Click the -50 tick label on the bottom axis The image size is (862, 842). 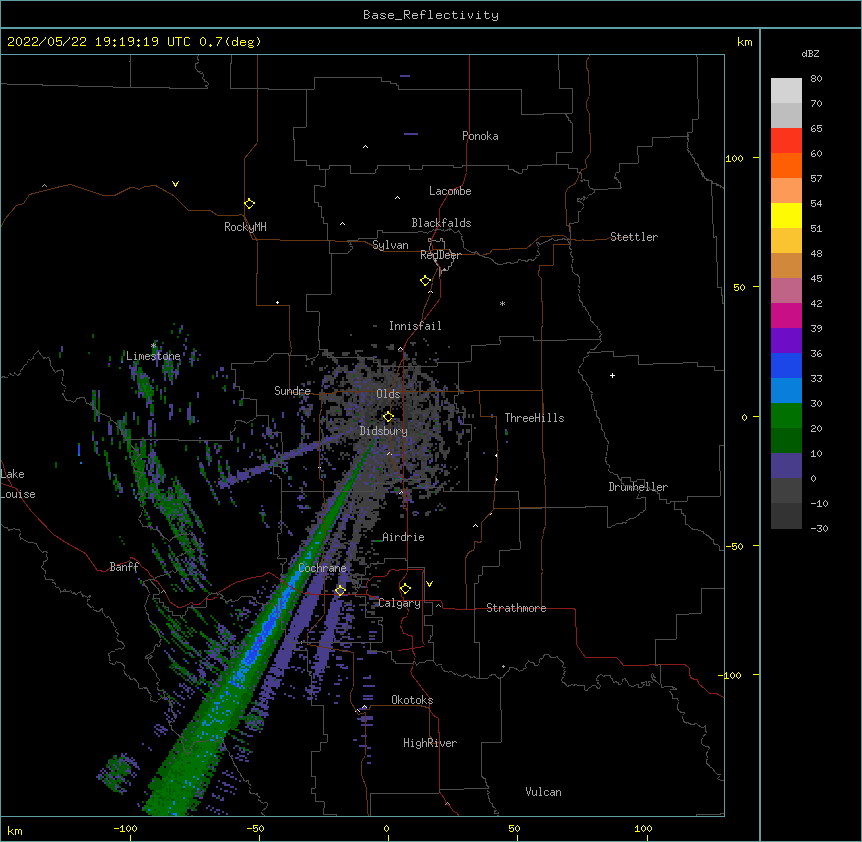[x=255, y=828]
